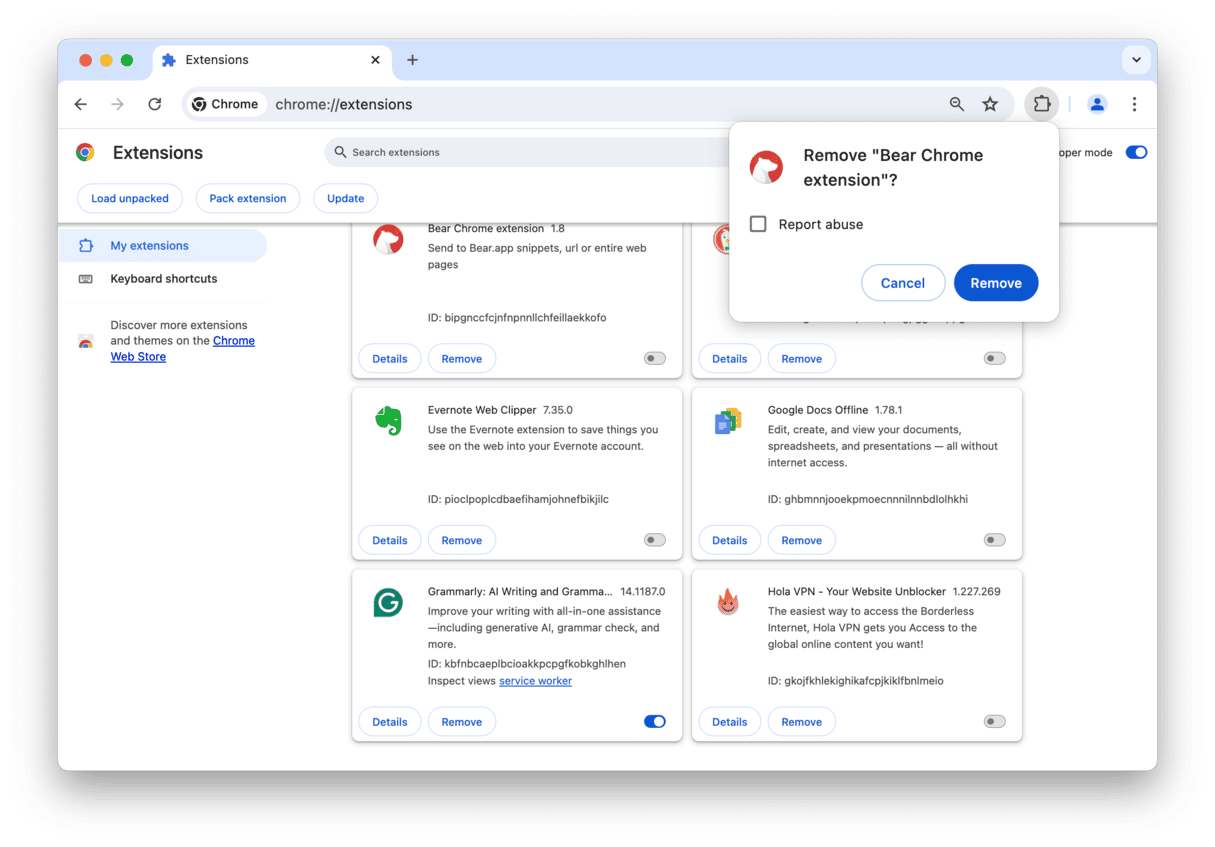Click the Load unpacked button

point(130,198)
